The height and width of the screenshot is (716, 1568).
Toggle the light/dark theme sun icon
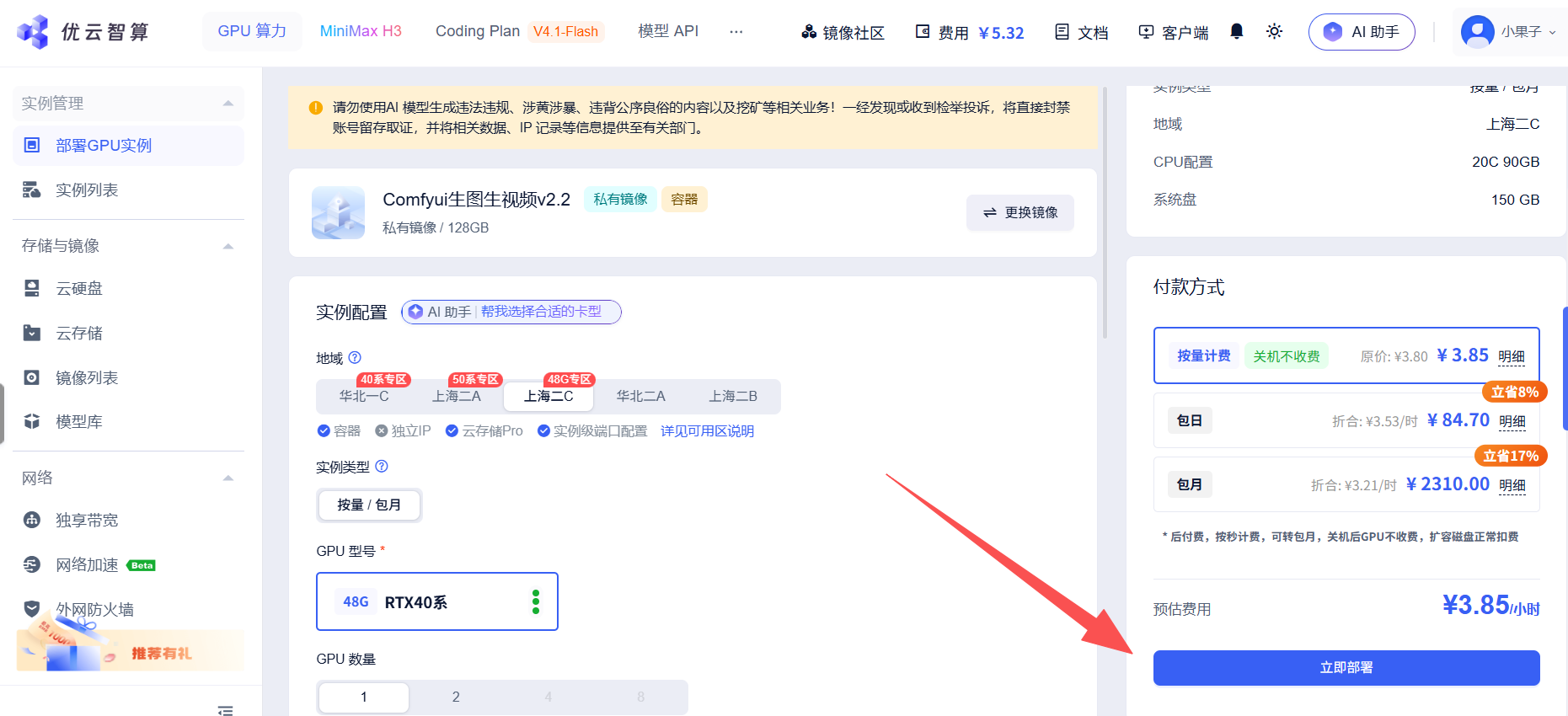click(1274, 31)
